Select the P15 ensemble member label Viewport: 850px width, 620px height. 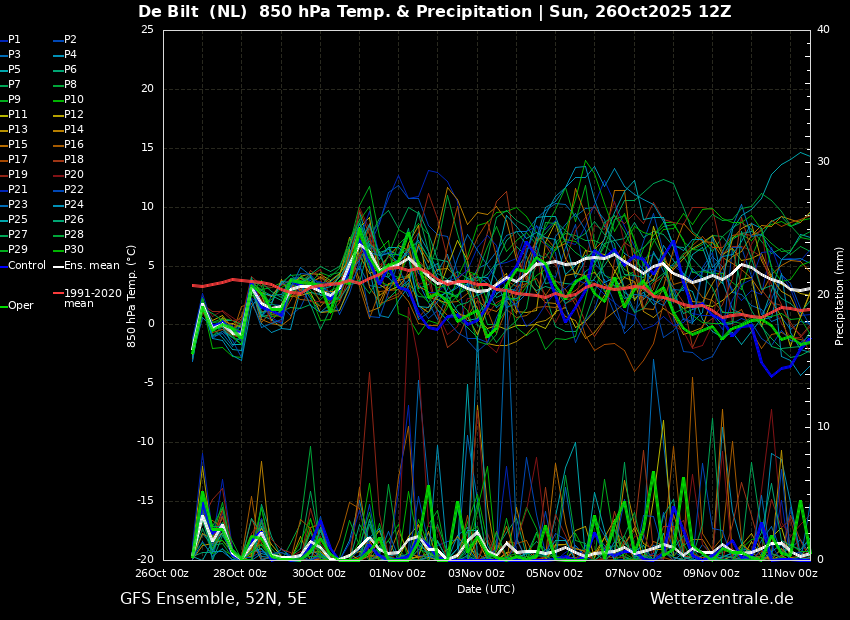[x=14, y=144]
